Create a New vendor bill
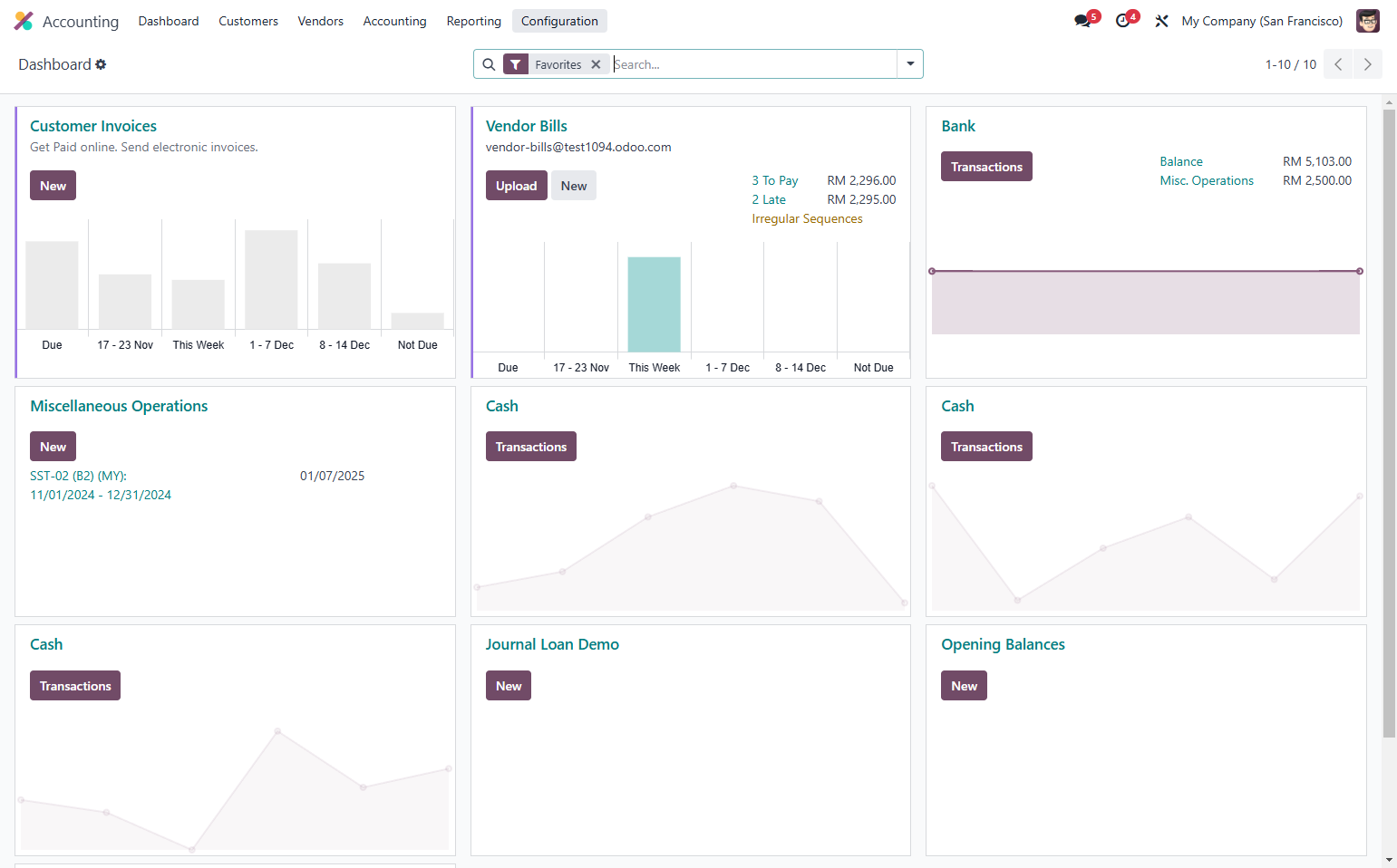The height and width of the screenshot is (868, 1397). click(x=574, y=186)
